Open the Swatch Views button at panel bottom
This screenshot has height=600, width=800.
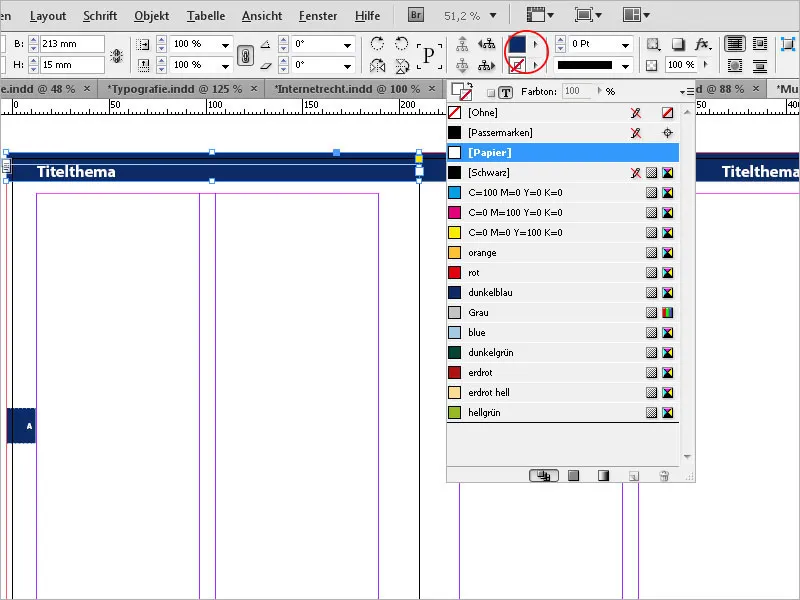[x=545, y=476]
